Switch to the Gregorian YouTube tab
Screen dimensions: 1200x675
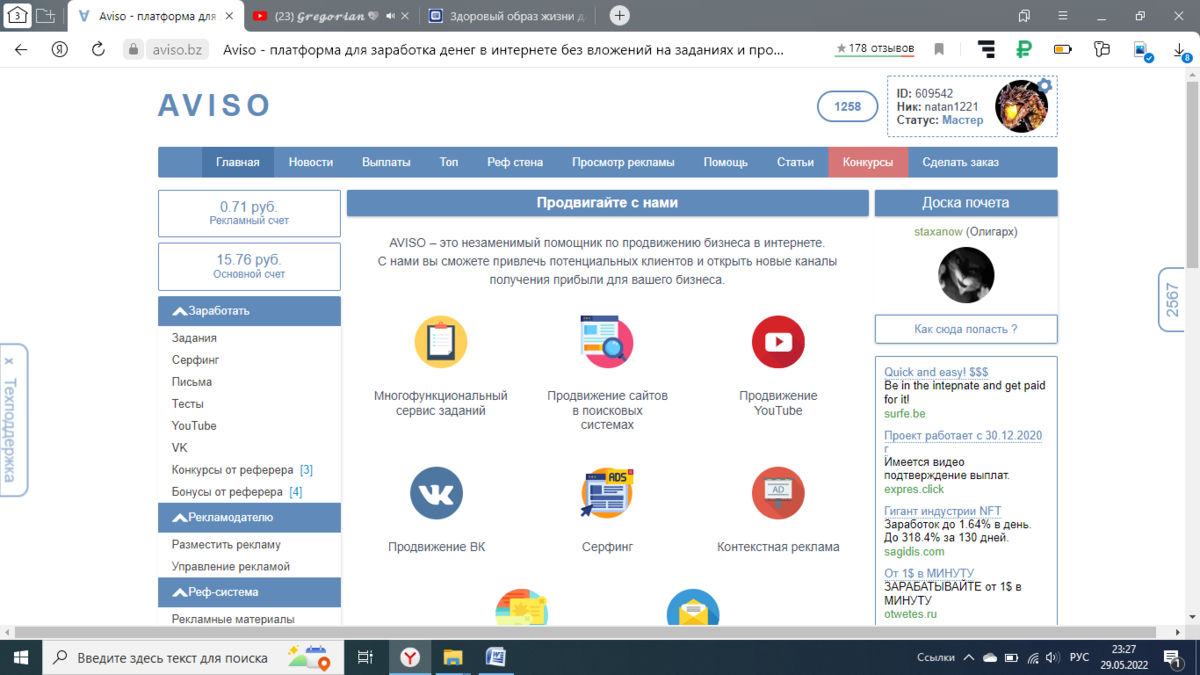pyautogui.click(x=330, y=16)
